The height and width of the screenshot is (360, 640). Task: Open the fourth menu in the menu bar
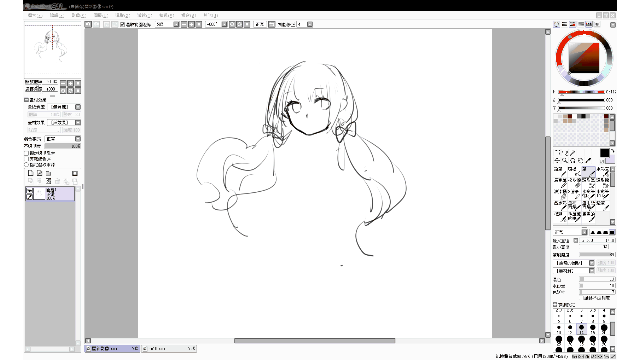tap(101, 16)
